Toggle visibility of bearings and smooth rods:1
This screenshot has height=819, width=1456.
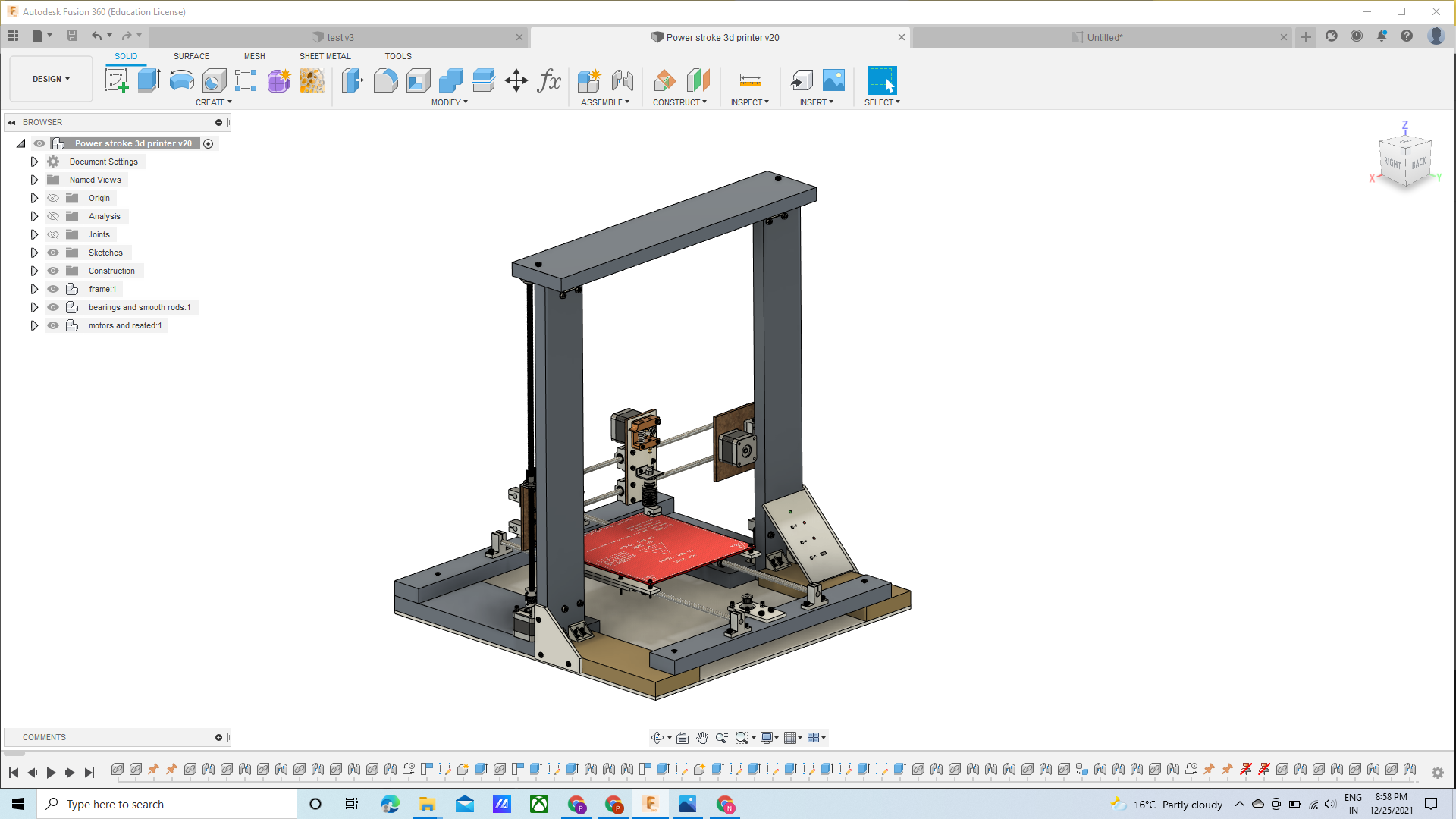[x=54, y=307]
